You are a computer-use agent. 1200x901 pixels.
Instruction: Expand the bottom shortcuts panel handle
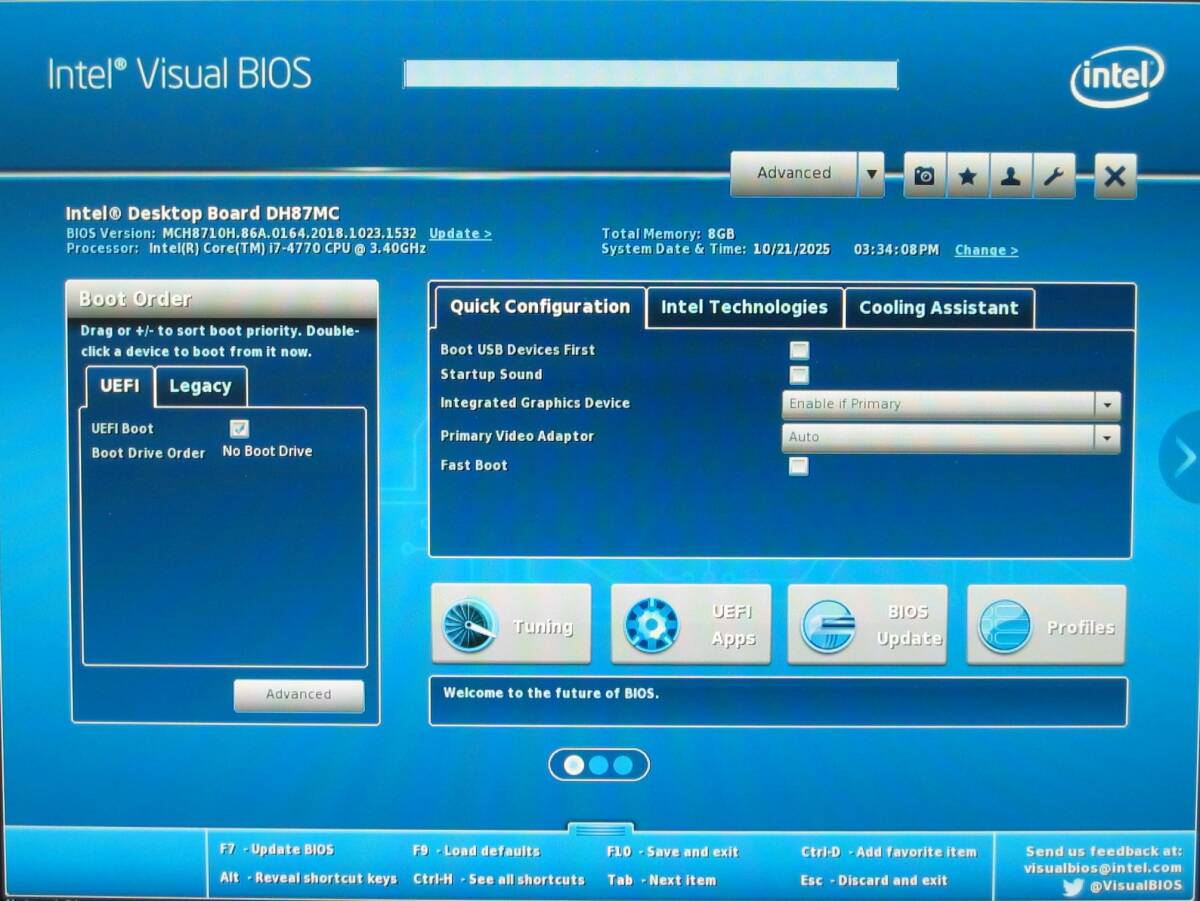pos(600,830)
